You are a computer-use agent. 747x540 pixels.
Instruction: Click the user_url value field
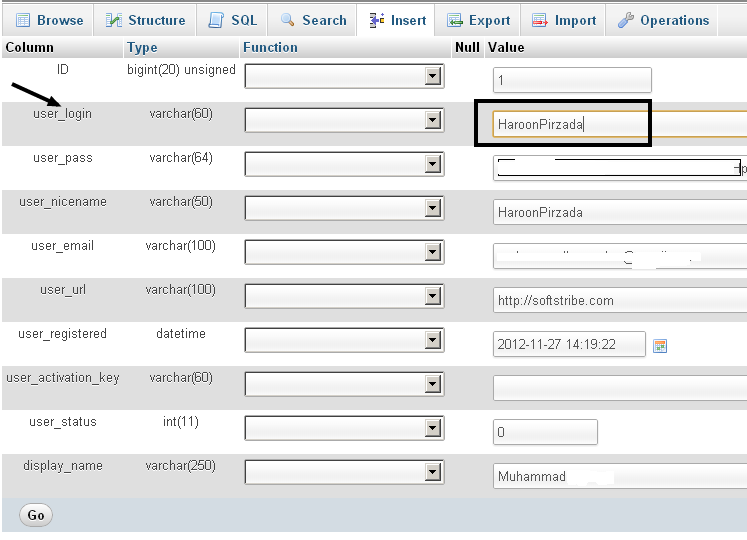[x=620, y=300]
